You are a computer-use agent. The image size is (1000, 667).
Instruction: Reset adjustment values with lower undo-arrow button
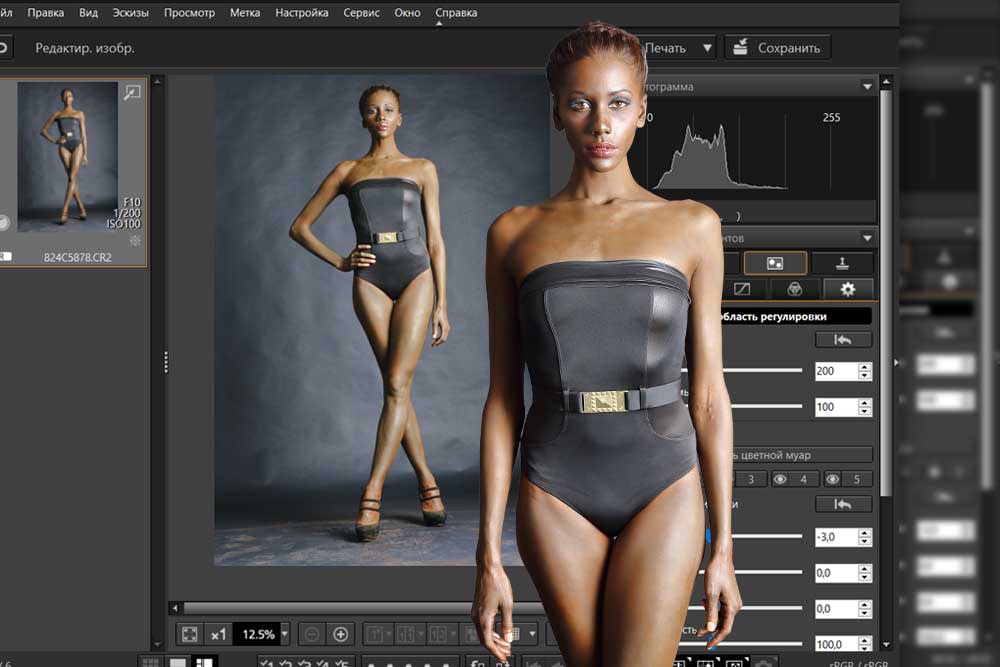coord(843,504)
